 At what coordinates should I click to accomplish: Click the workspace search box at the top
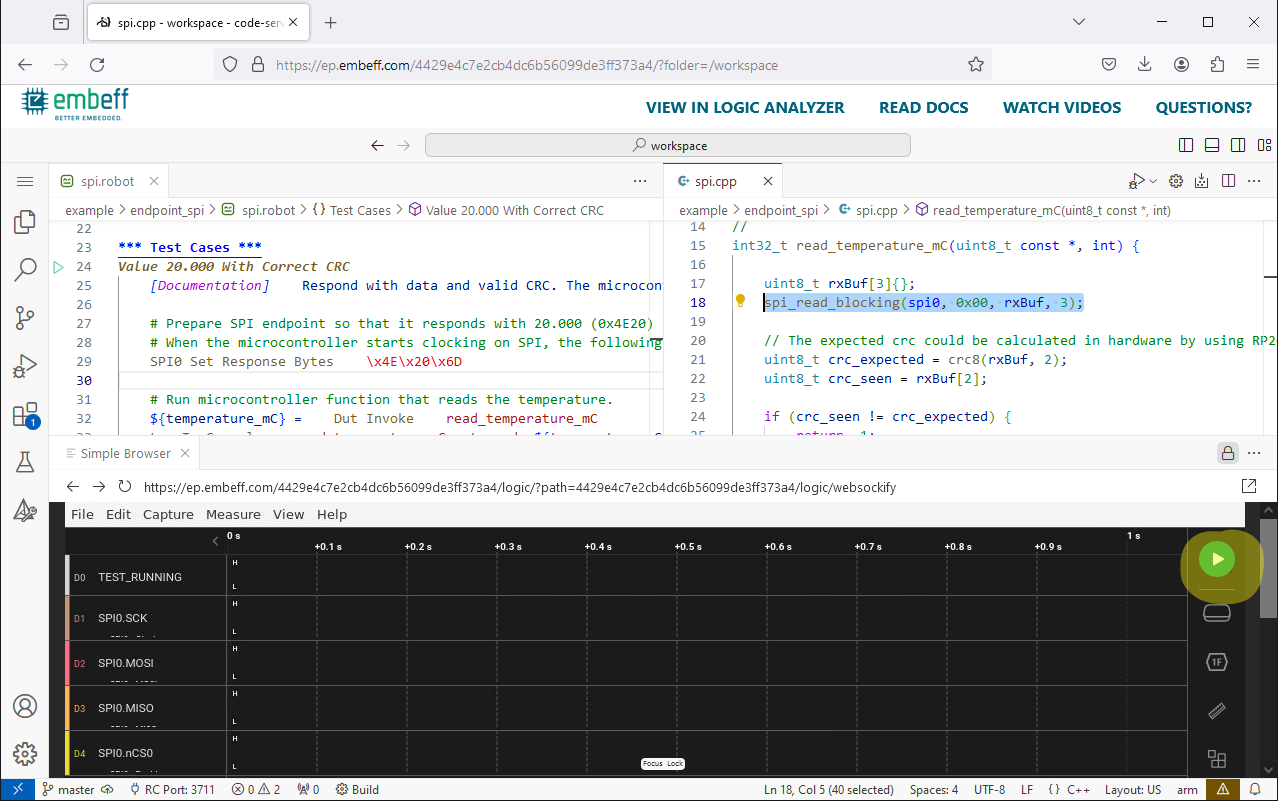pos(668,145)
